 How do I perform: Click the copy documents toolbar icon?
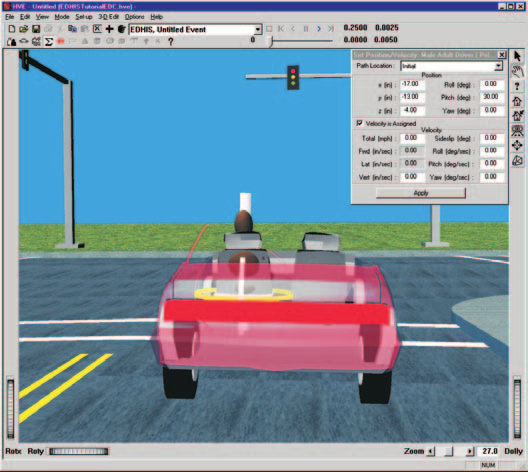point(72,29)
